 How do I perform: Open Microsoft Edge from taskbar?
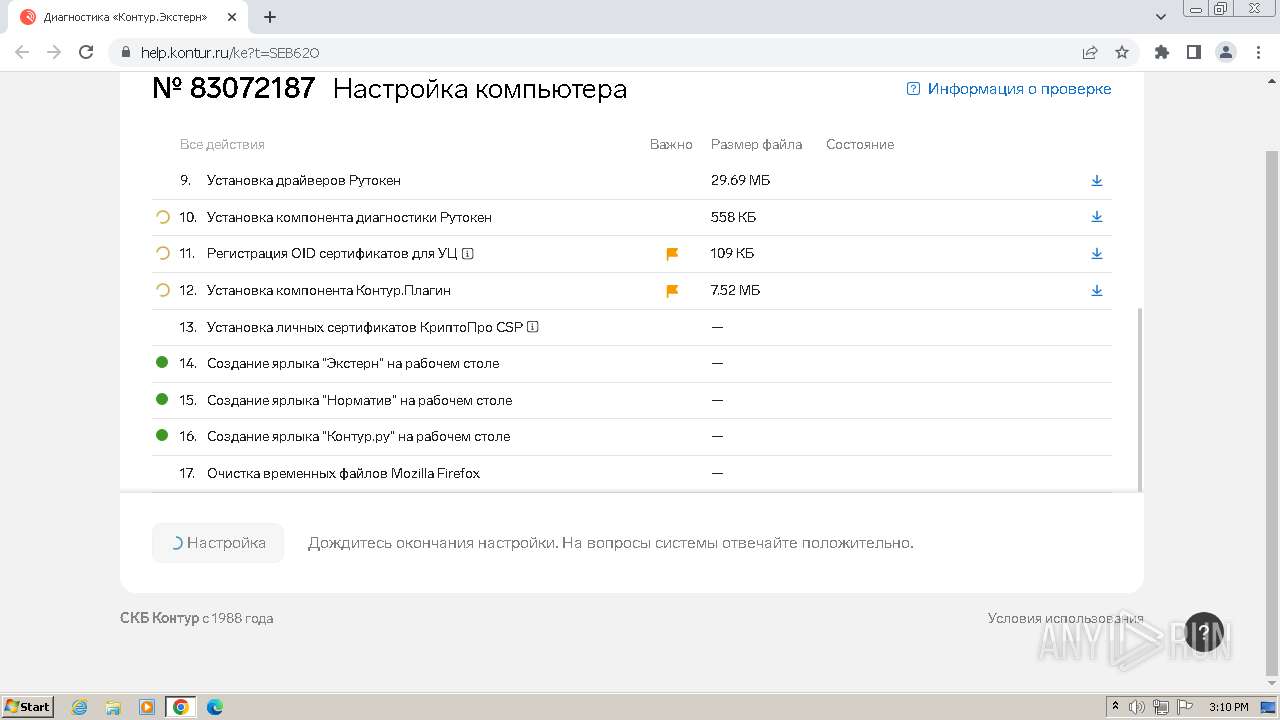pyautogui.click(x=214, y=707)
